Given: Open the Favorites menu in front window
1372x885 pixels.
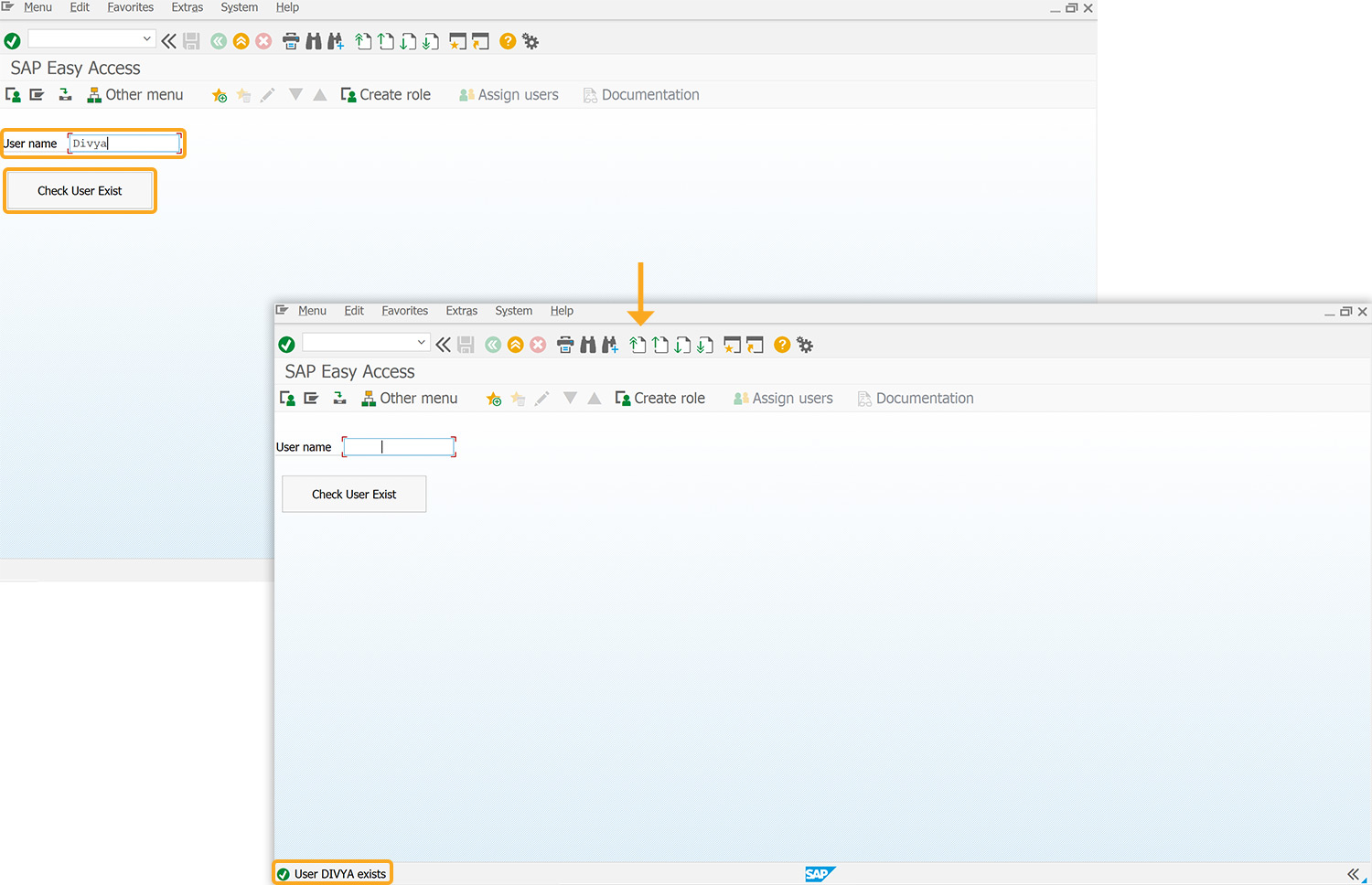Looking at the screenshot, I should tap(404, 311).
